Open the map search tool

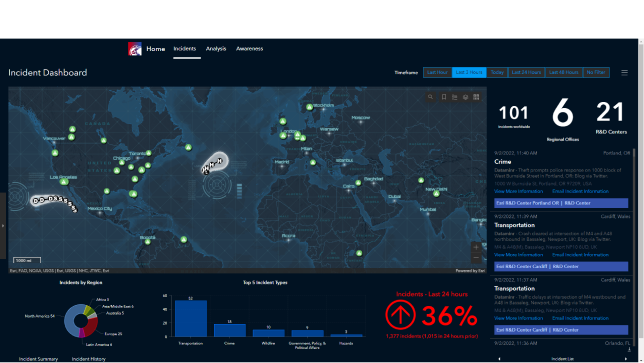(430, 97)
